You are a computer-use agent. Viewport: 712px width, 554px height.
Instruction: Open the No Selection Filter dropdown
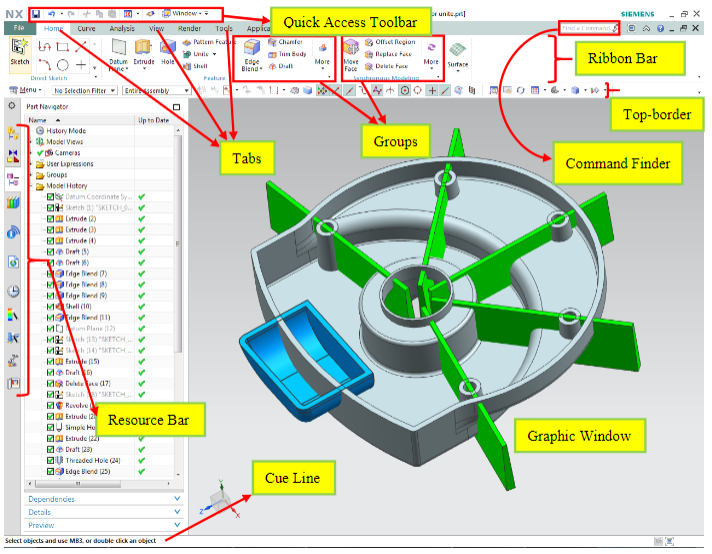click(83, 90)
